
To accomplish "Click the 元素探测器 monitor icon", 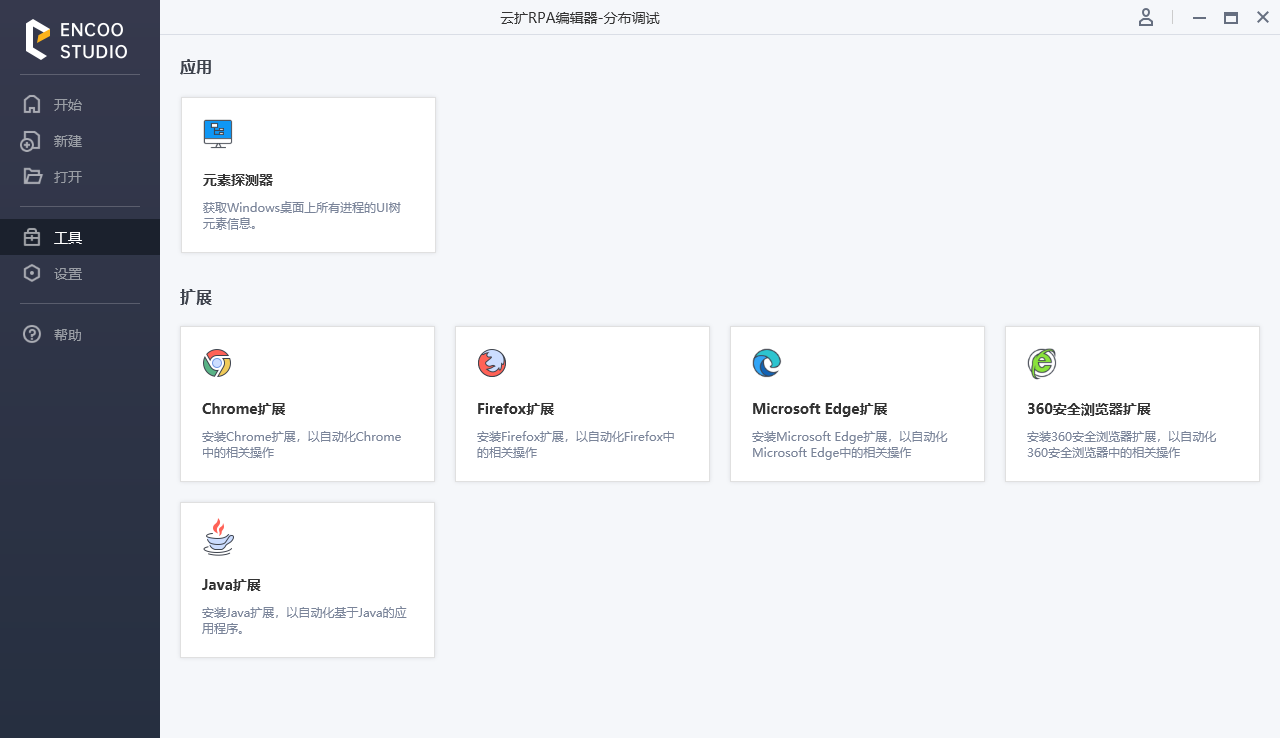I will 218,133.
